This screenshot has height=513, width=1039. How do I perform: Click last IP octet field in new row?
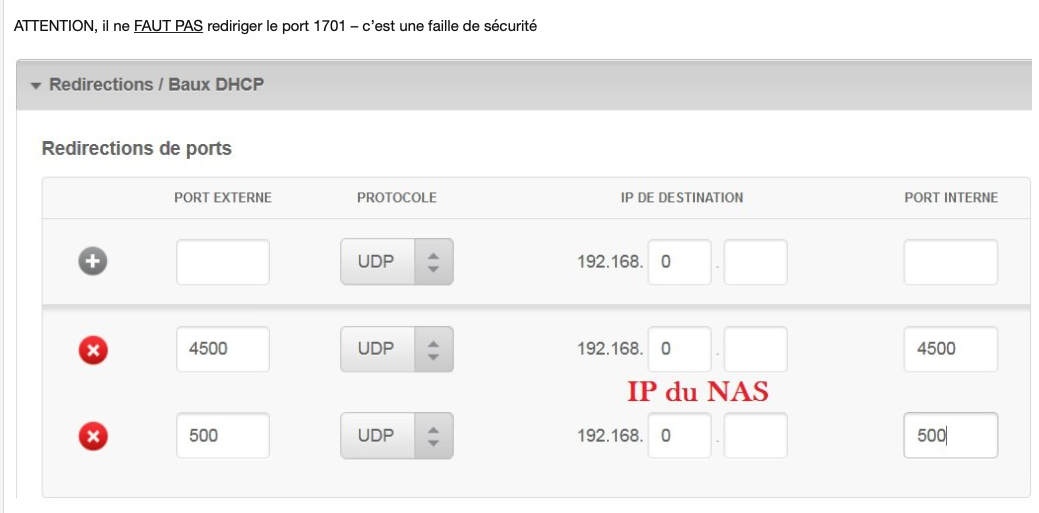coord(755,262)
